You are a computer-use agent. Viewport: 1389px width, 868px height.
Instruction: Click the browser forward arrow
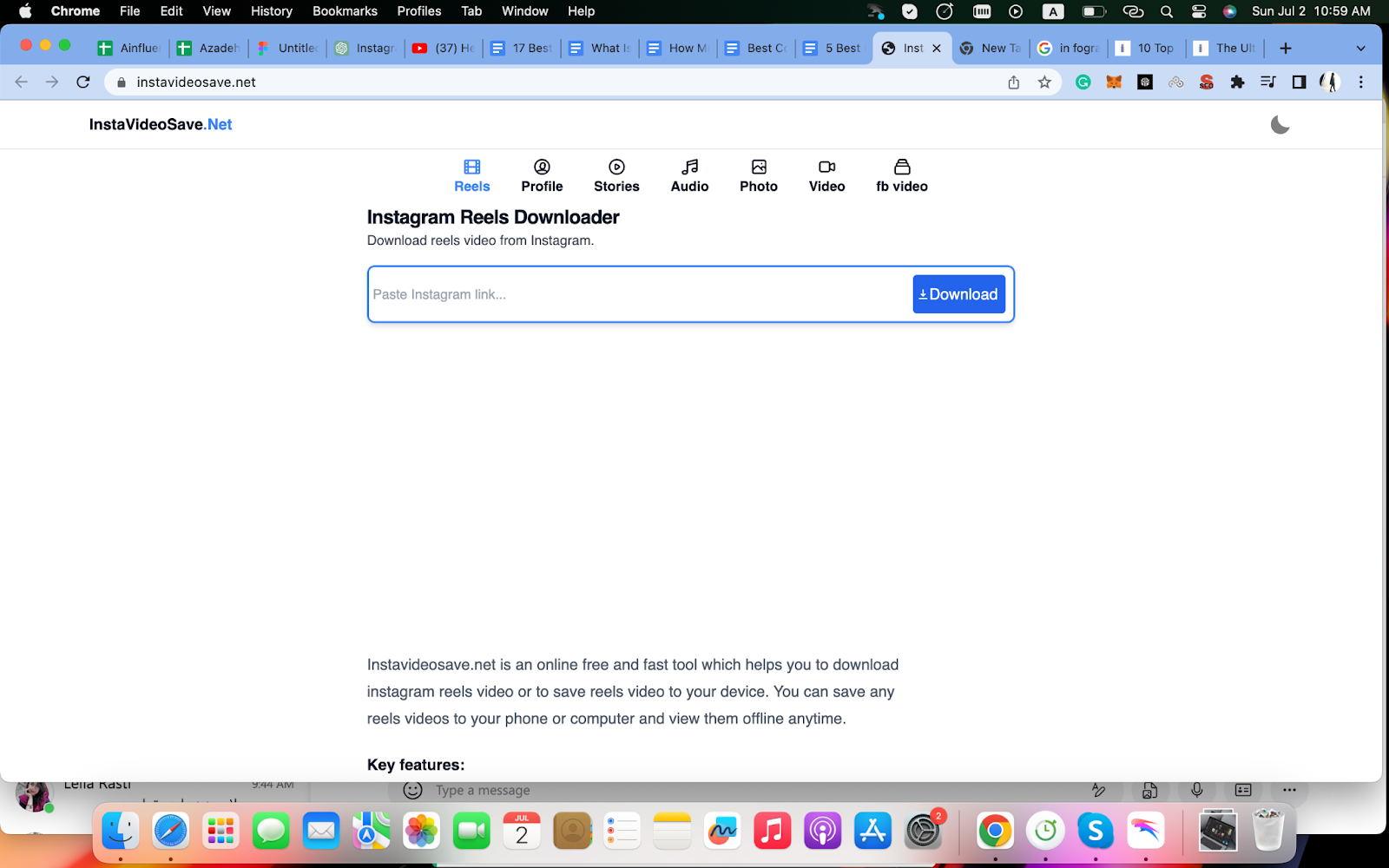(x=52, y=82)
